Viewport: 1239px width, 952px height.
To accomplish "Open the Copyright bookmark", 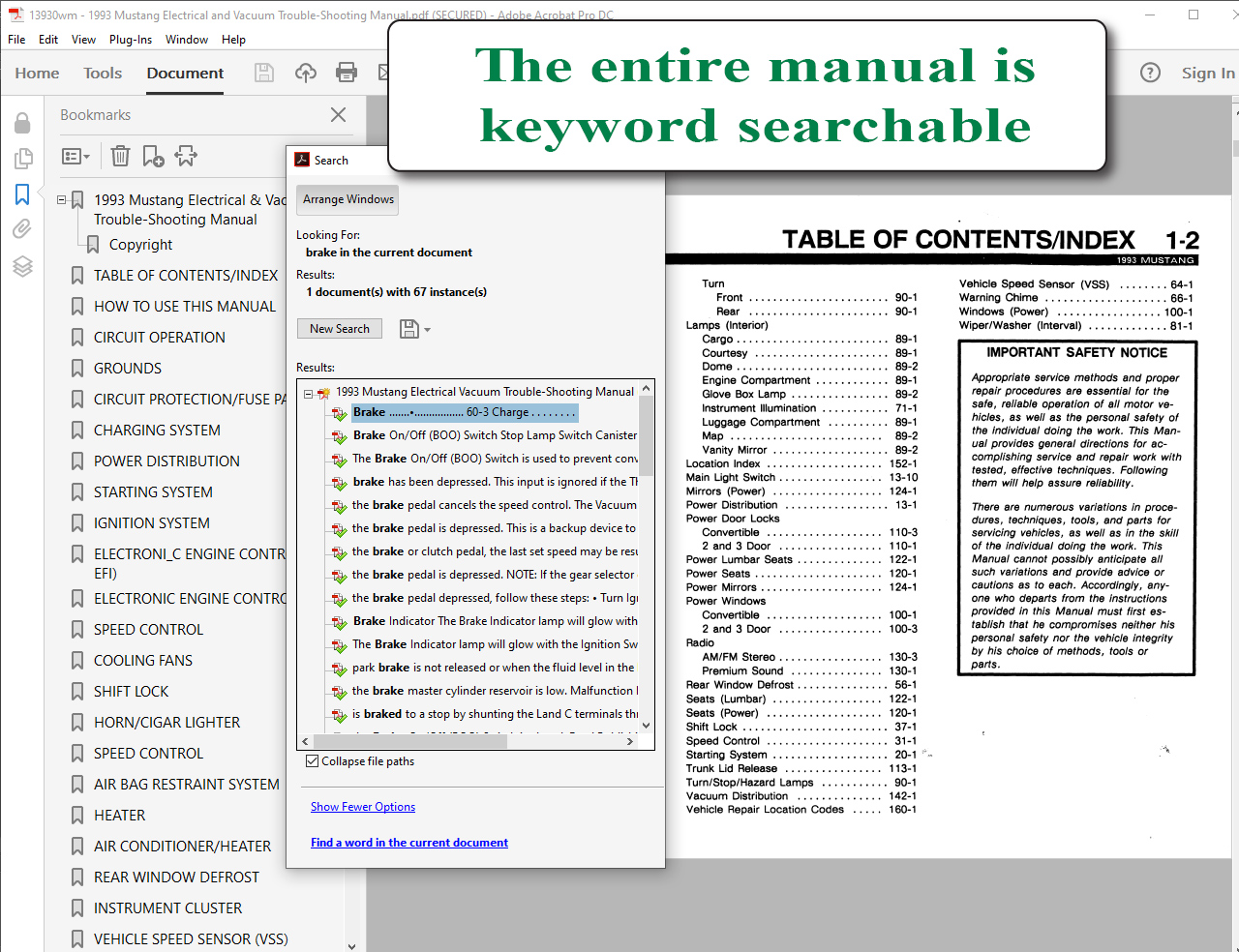I will (141, 245).
